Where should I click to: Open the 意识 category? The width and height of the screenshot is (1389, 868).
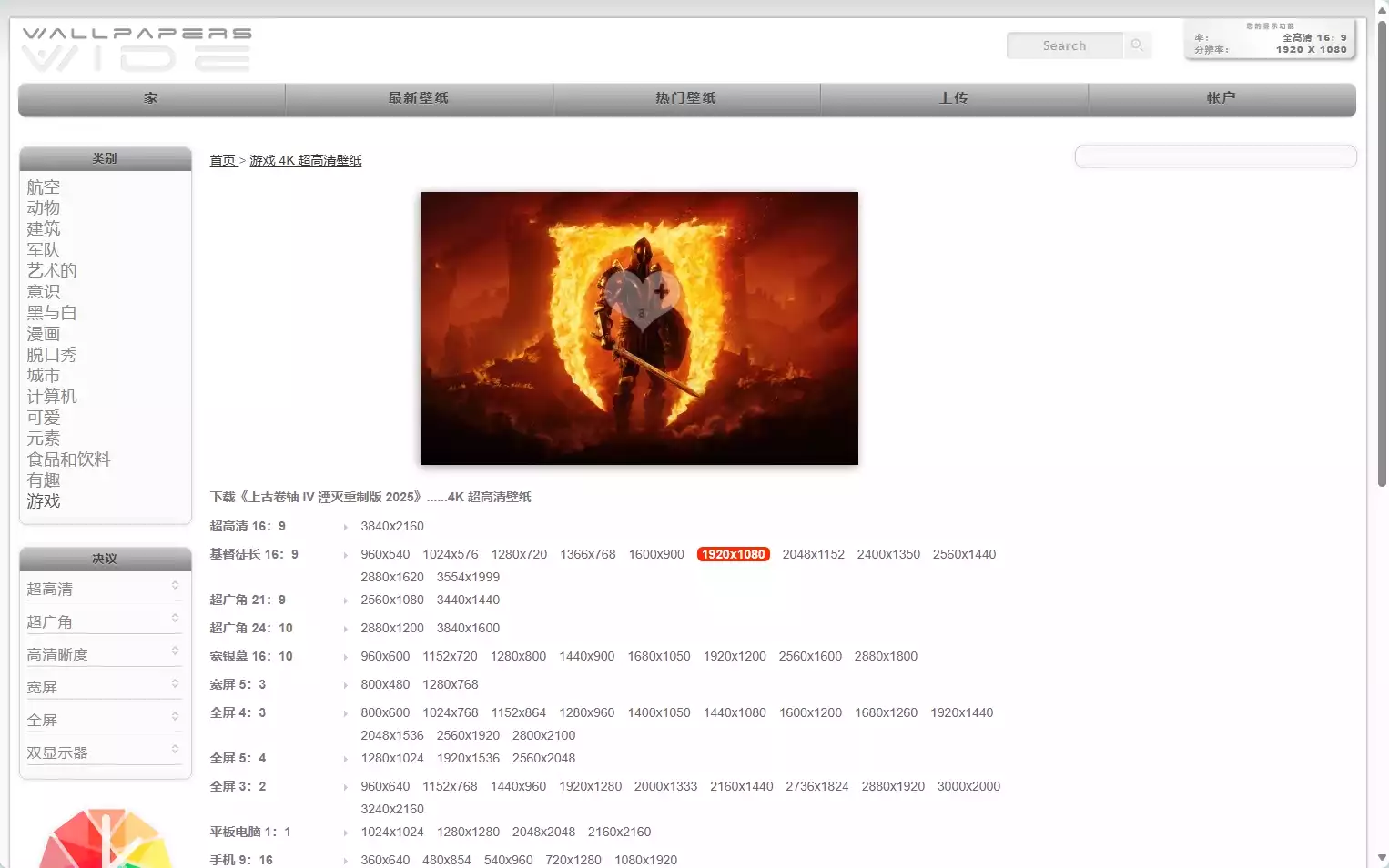coord(44,291)
